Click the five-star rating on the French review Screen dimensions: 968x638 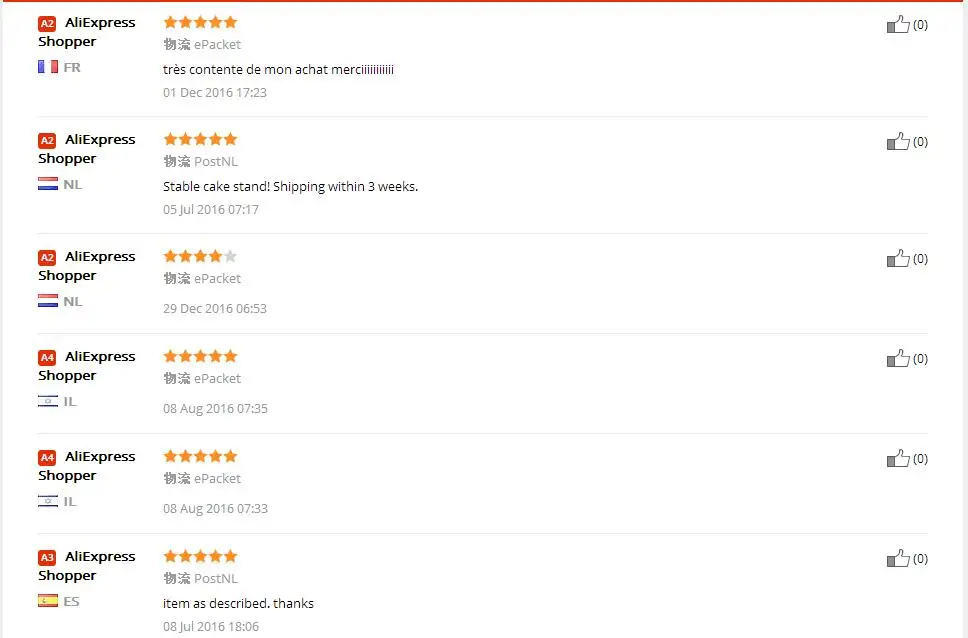[x=200, y=22]
